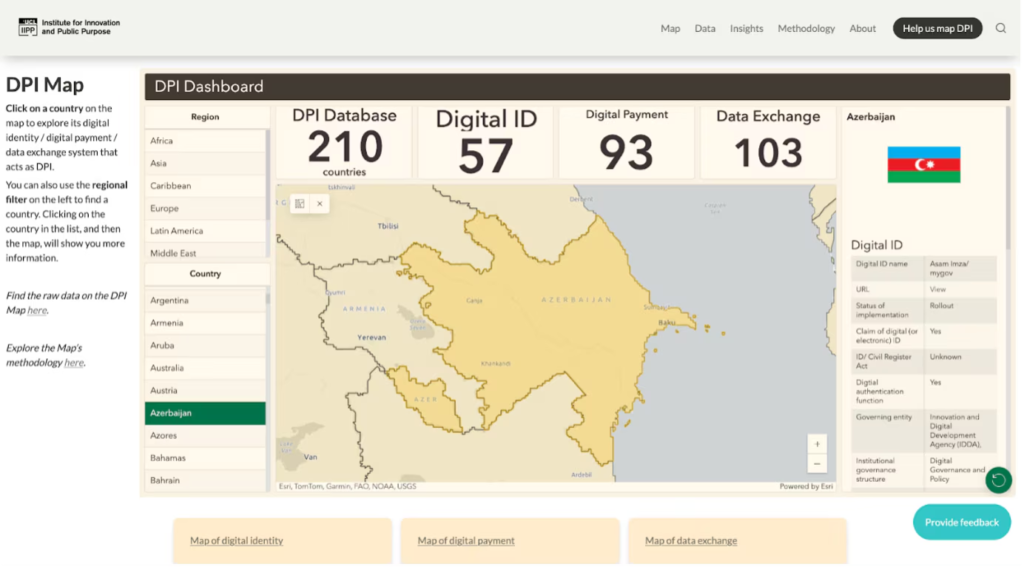Click the Country list scrollbar

267,297
